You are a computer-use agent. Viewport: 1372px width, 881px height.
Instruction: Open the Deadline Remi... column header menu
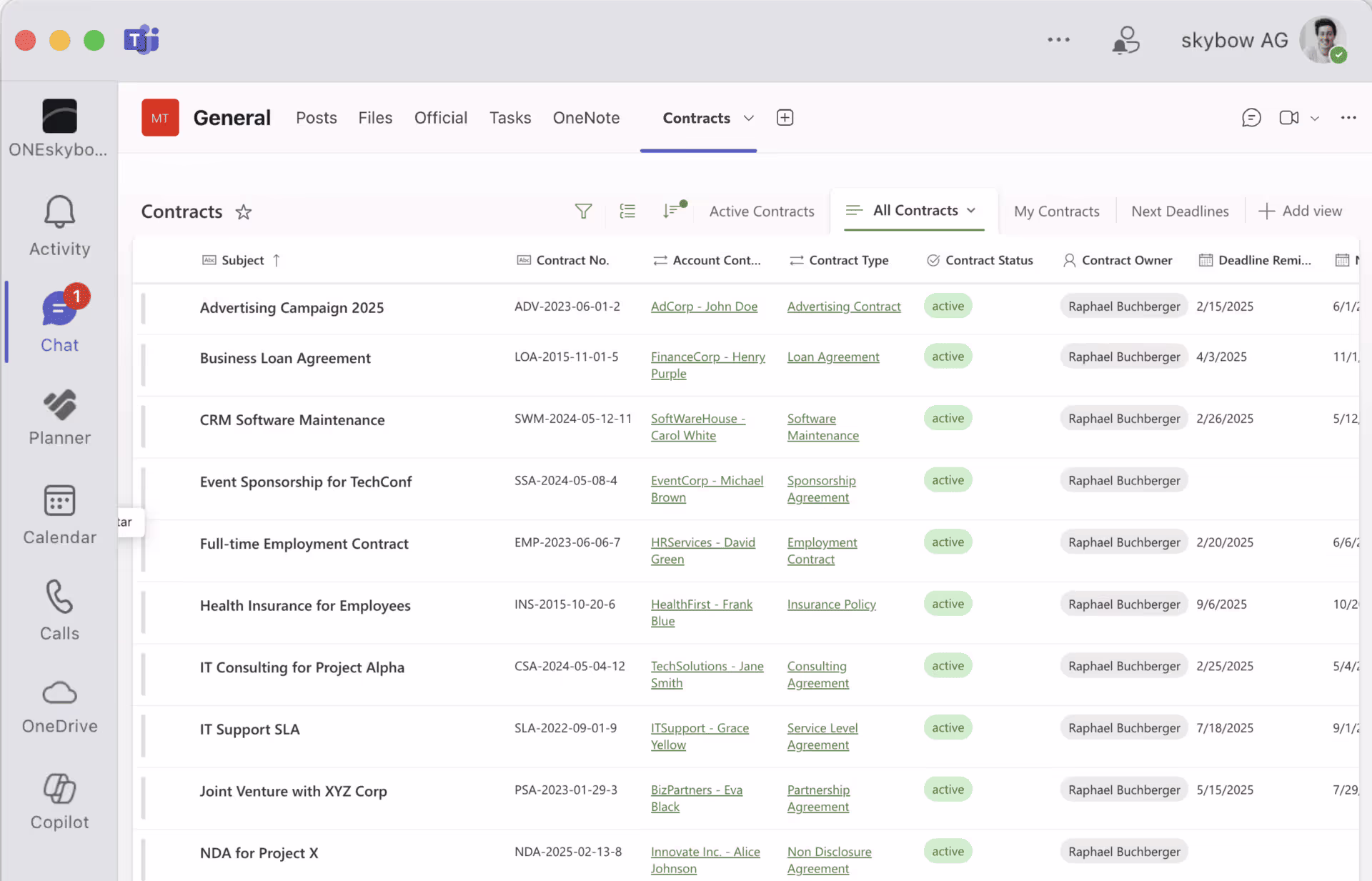pos(1255,261)
